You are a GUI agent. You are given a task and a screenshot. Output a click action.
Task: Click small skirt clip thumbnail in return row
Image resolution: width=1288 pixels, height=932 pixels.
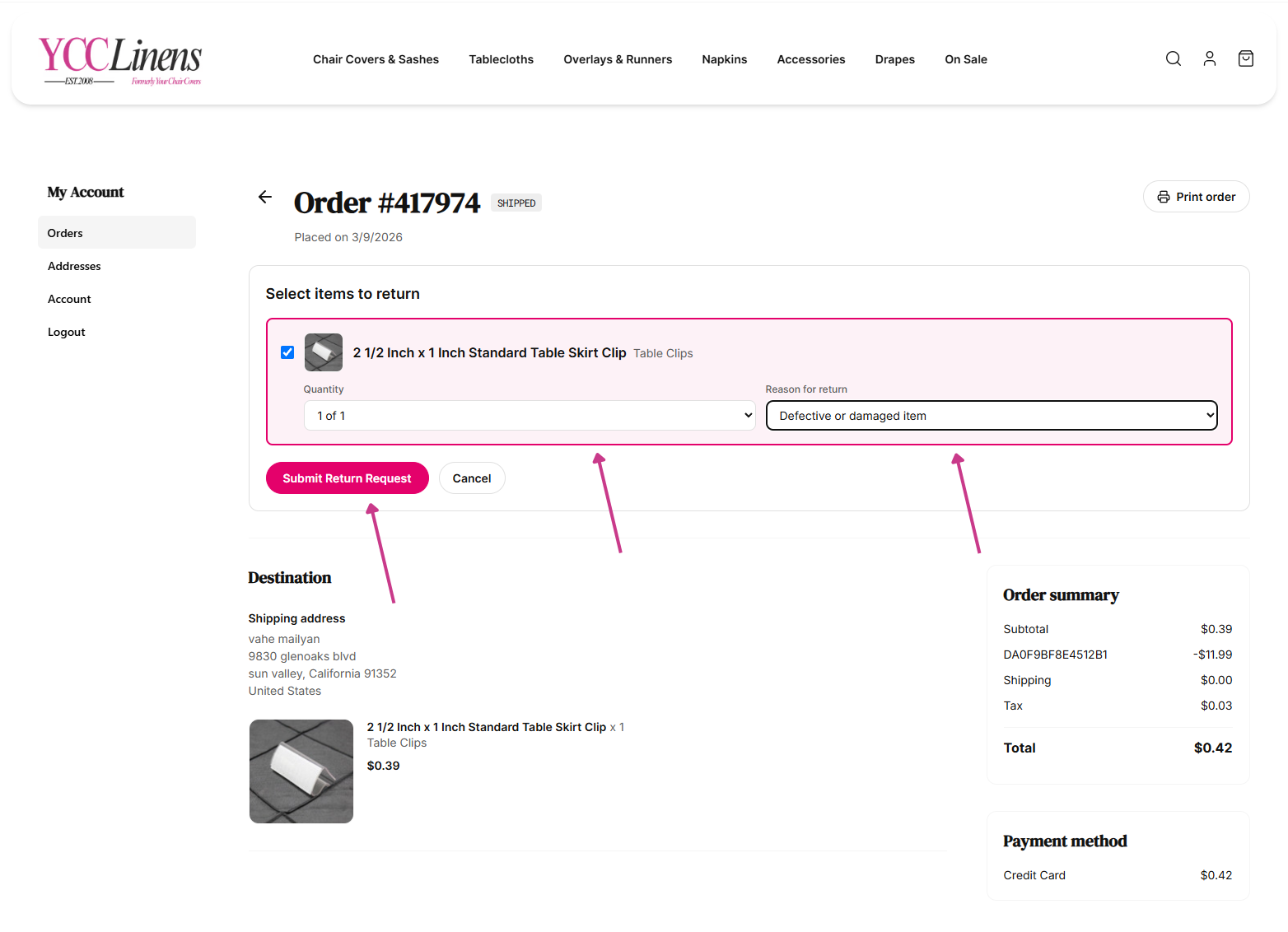pos(324,352)
